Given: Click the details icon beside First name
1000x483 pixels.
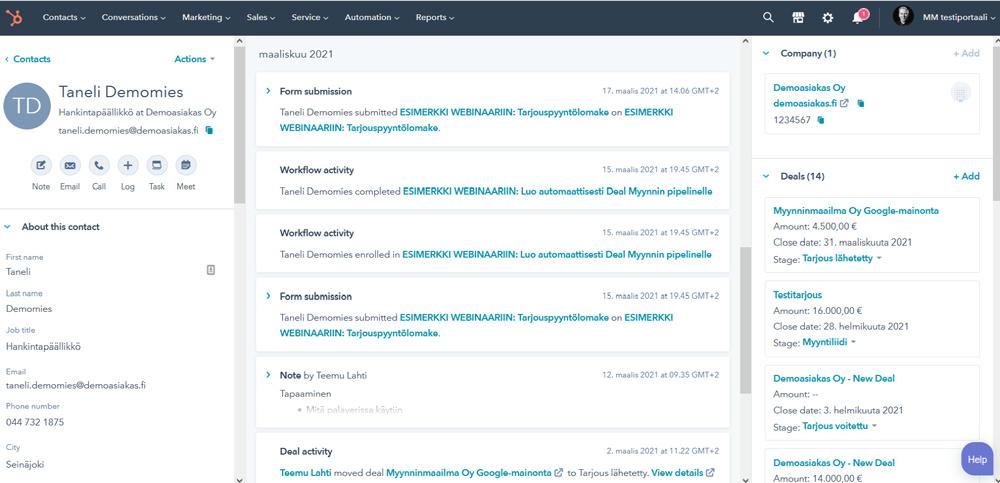Looking at the screenshot, I should pyautogui.click(x=211, y=270).
